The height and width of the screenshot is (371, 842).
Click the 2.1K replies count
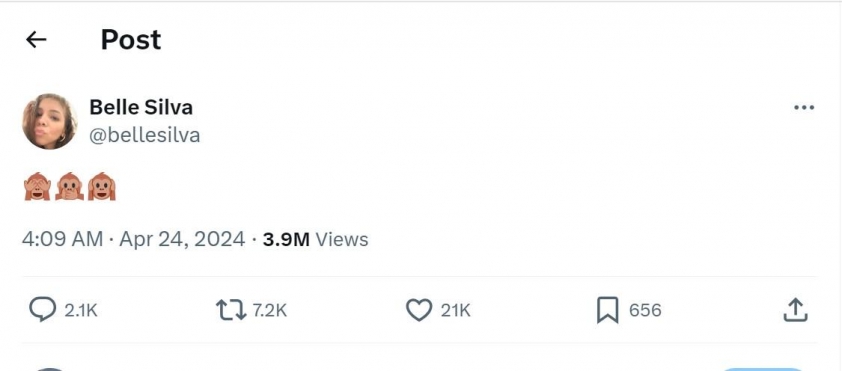tap(81, 310)
